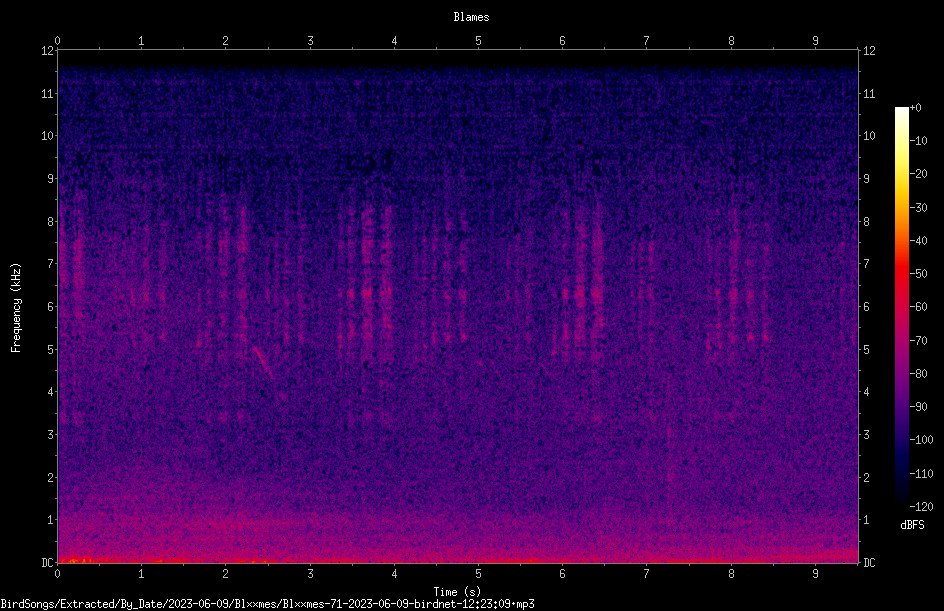Image resolution: width=944 pixels, height=611 pixels.
Task: Click the "-40" colorbar value
Action: [x=918, y=241]
